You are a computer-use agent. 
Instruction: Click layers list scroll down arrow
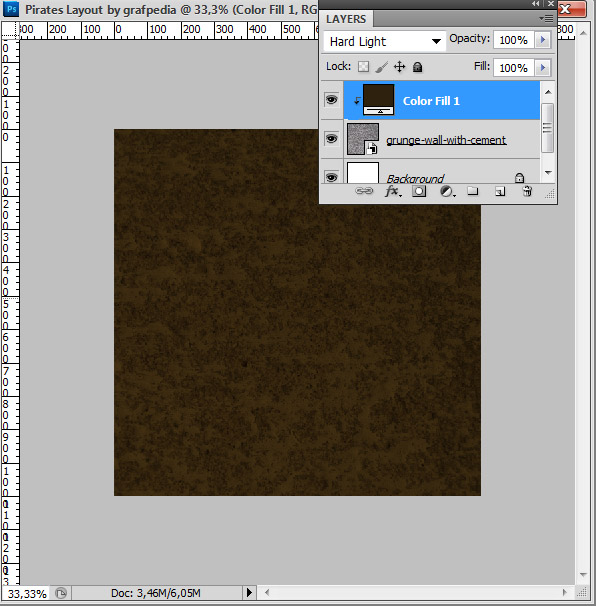tap(548, 173)
